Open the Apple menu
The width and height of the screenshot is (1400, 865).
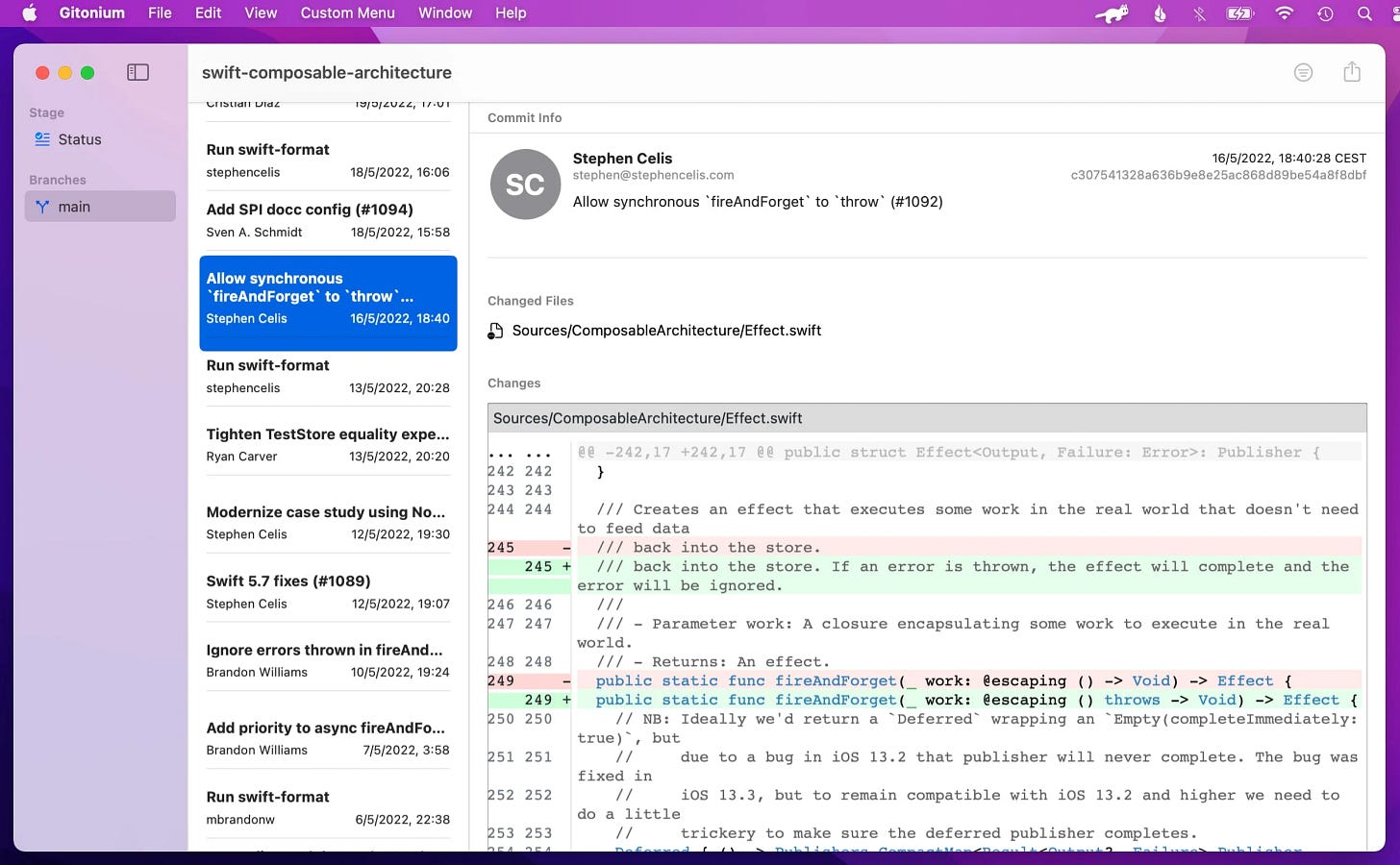(29, 13)
